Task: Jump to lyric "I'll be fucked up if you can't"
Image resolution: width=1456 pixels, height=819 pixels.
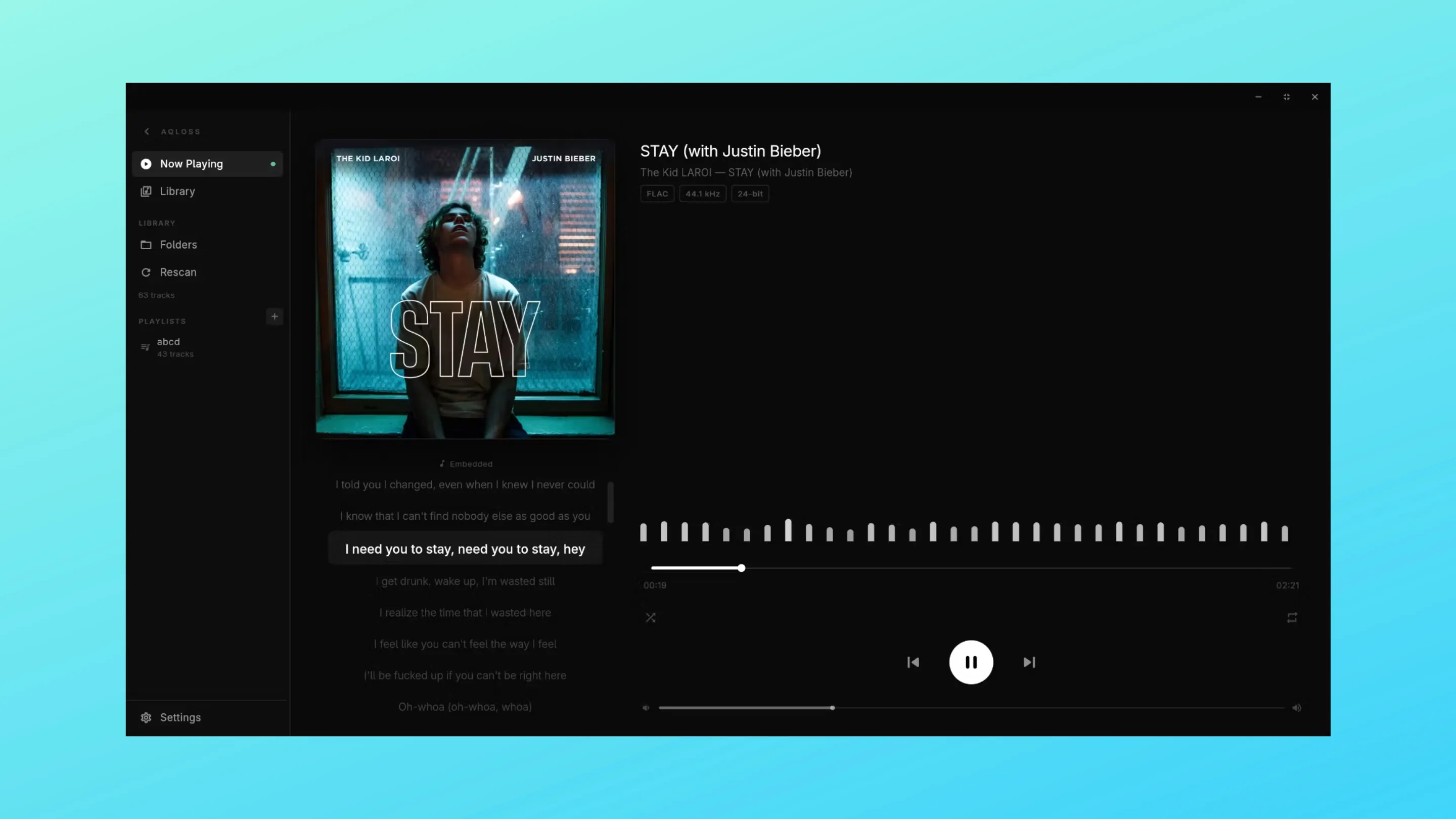Action: tap(465, 675)
